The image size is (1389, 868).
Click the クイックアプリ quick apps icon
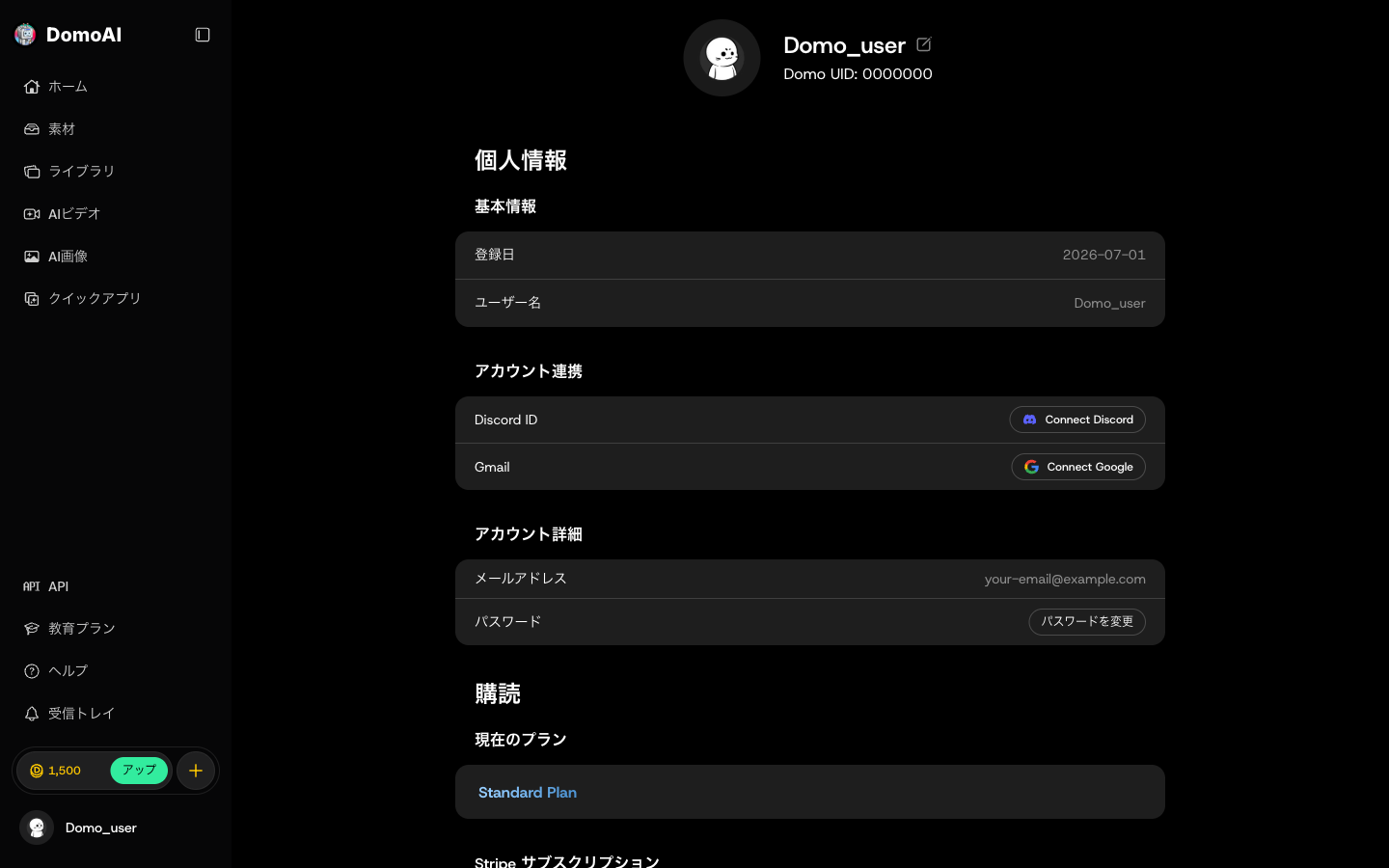click(32, 299)
